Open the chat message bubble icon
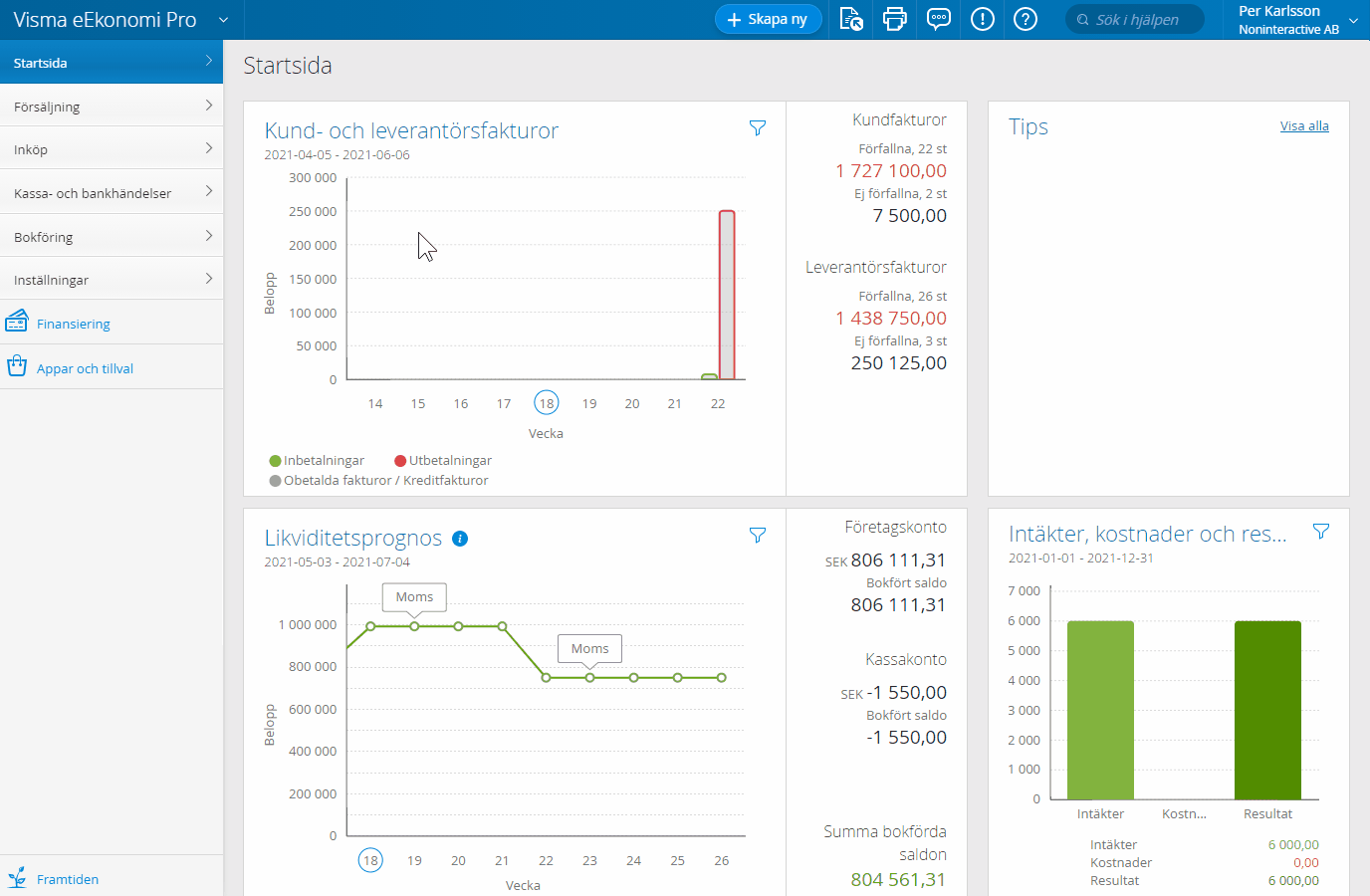The height and width of the screenshot is (896, 1370). pos(938,19)
